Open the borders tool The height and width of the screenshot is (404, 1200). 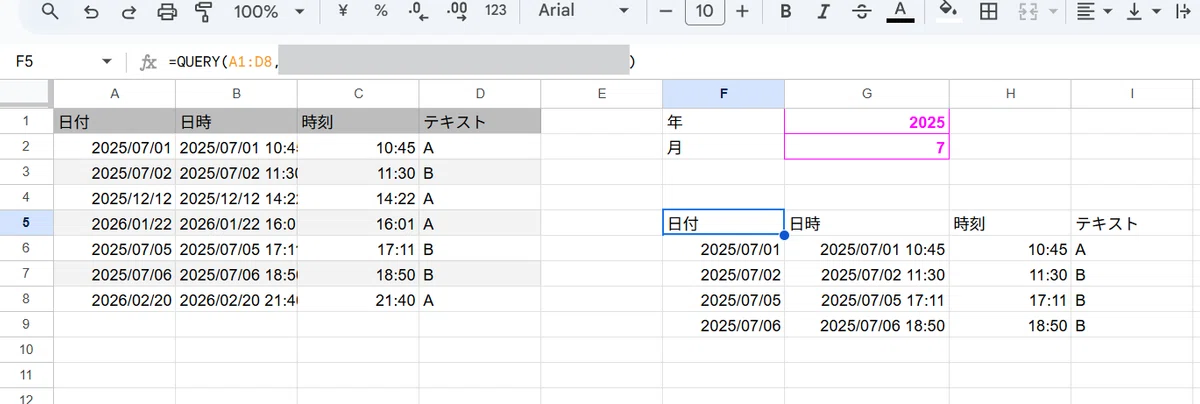988,12
